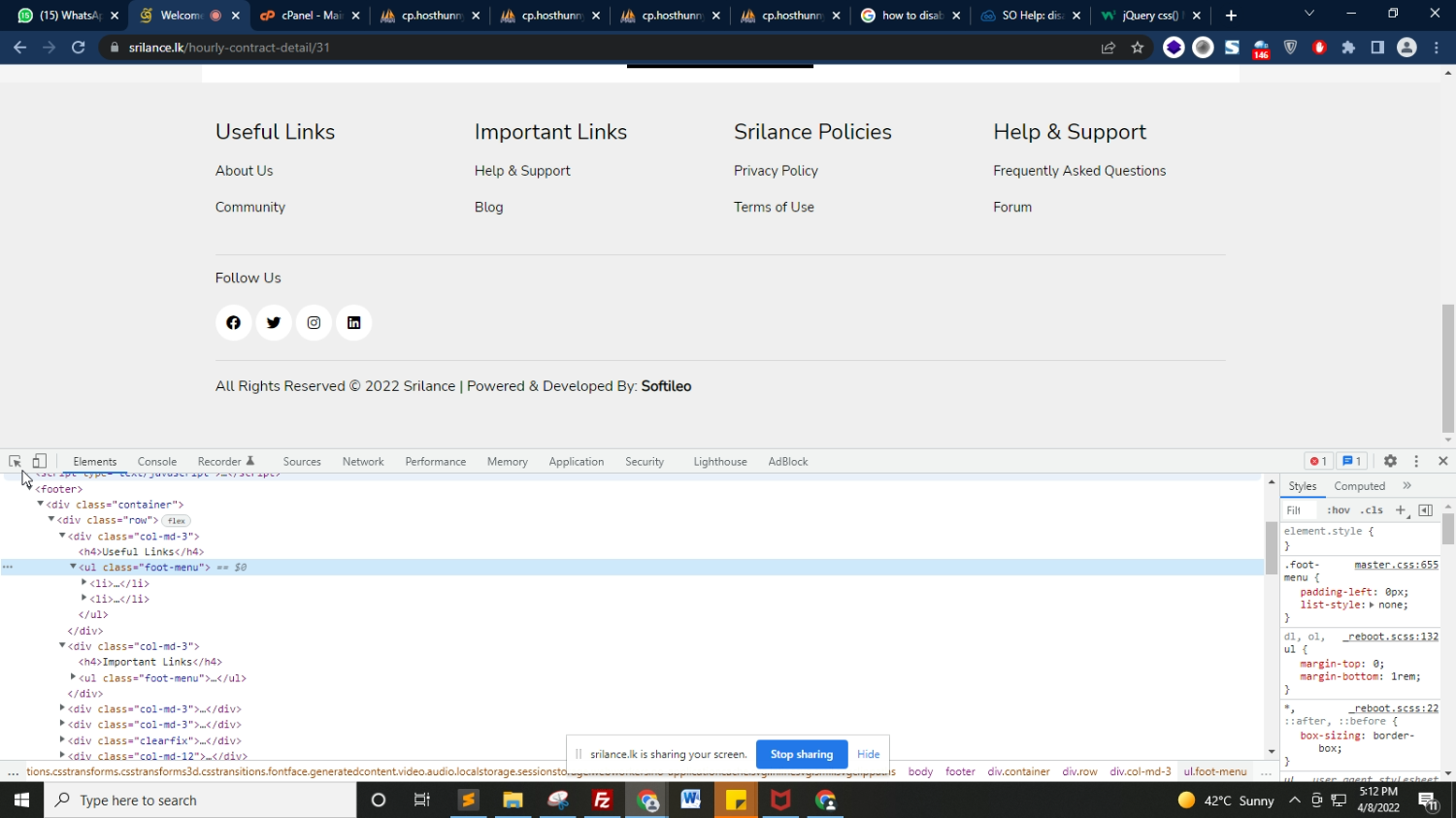Collapse the ul foot-menu node

point(73,567)
